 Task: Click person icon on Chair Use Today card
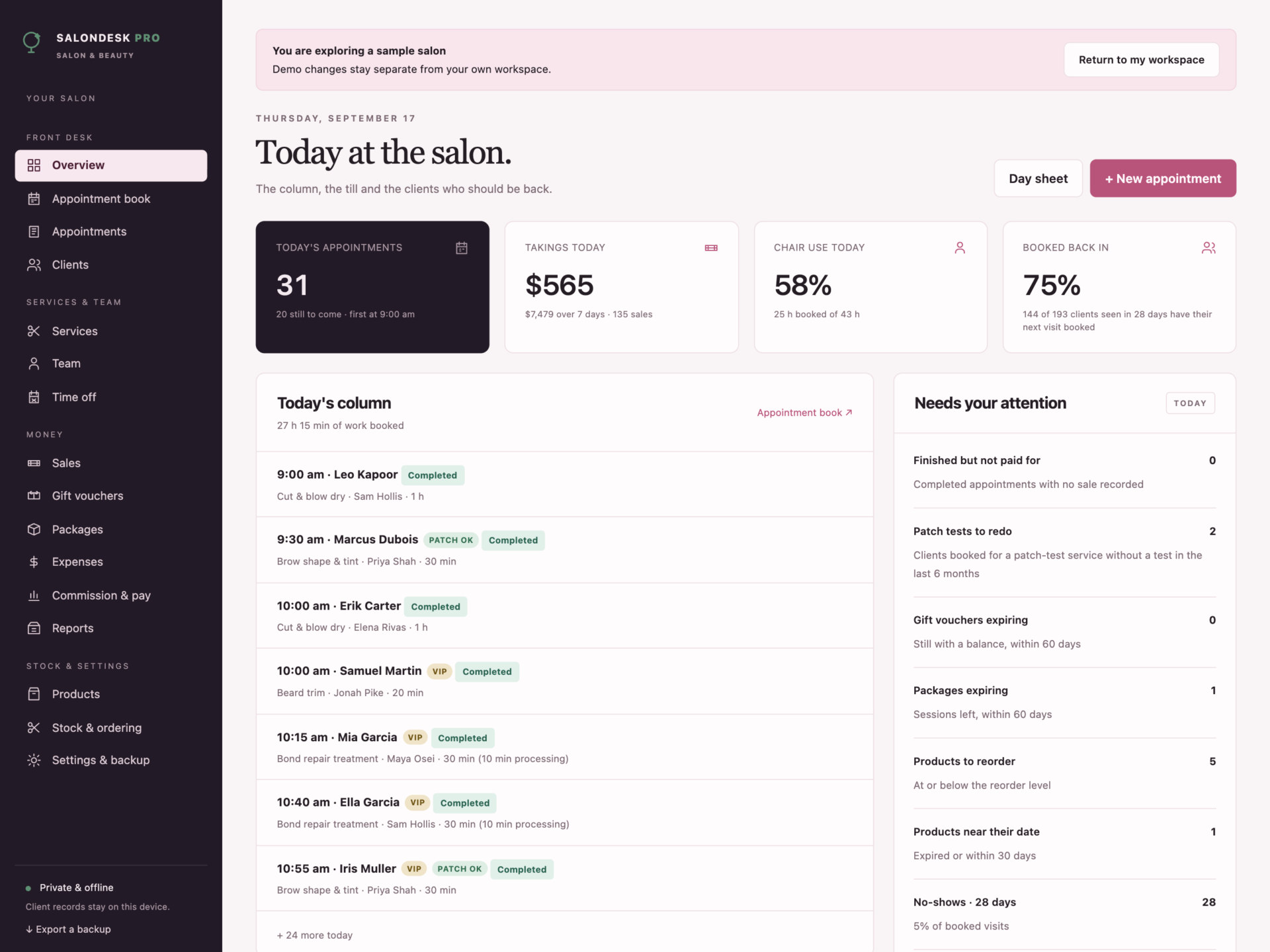tap(960, 248)
